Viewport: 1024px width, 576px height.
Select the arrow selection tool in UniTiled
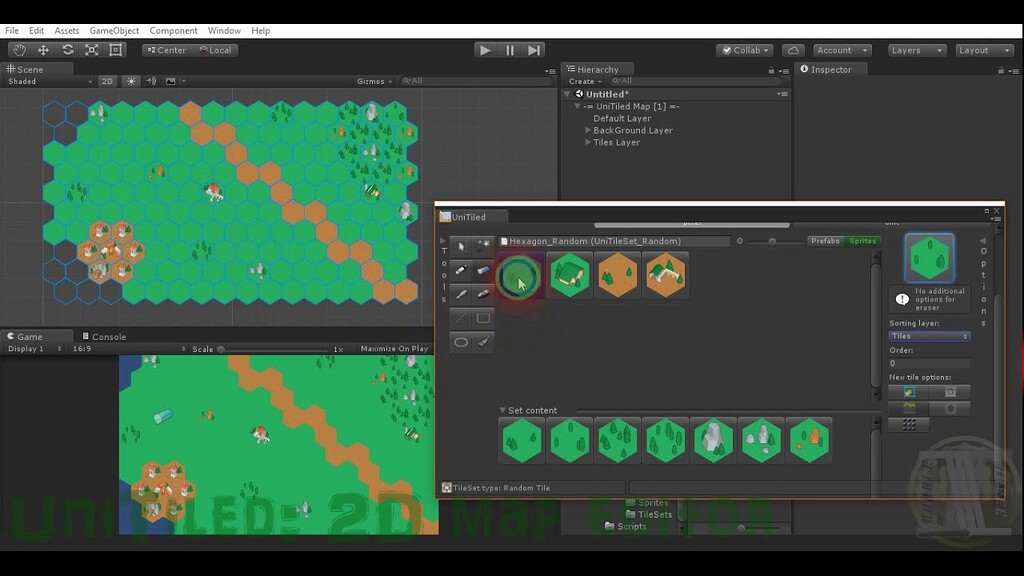point(461,246)
